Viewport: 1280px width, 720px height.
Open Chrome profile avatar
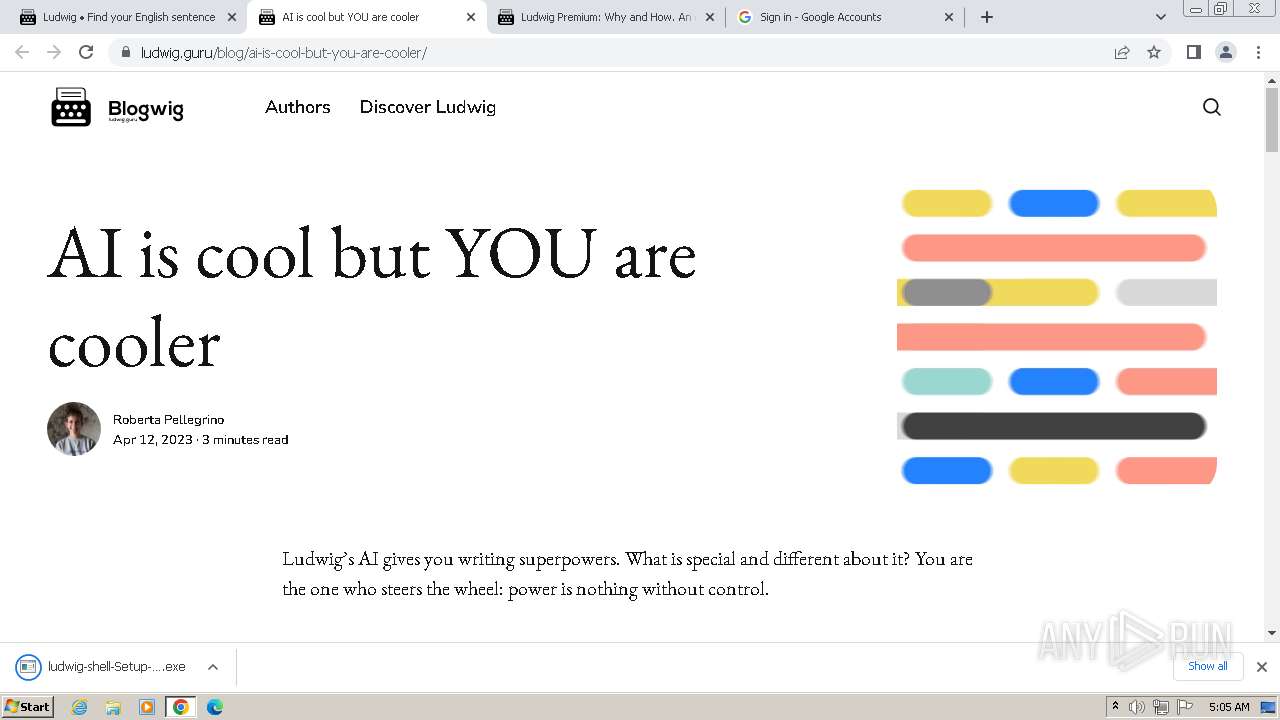(1226, 52)
